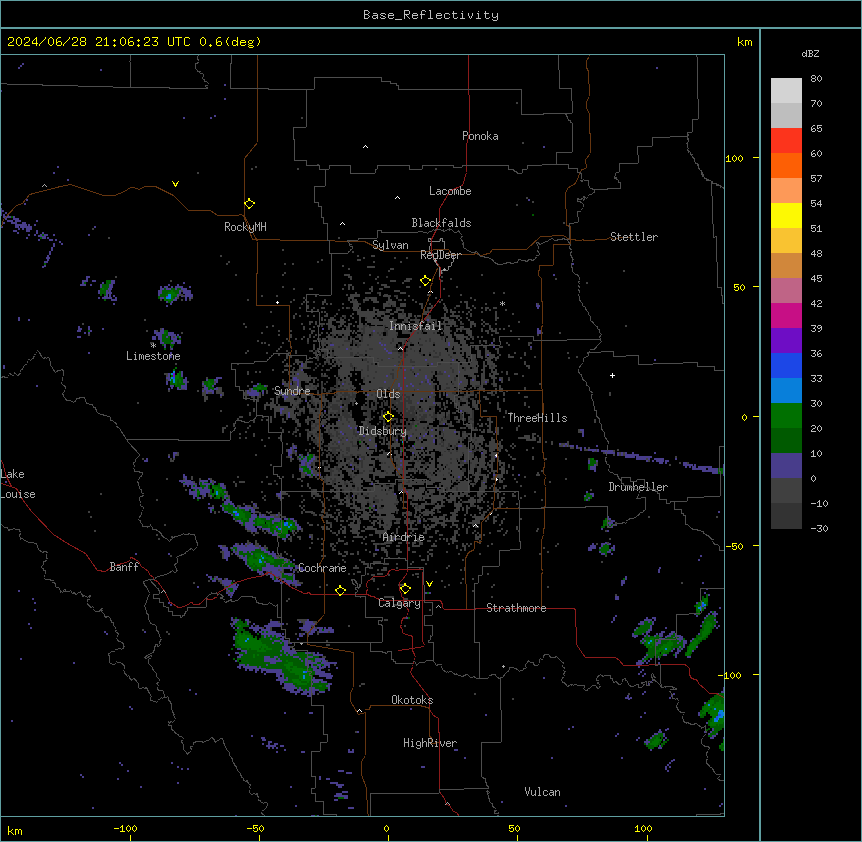The width and height of the screenshot is (862, 842).
Task: Click the Vulcan label
Action: [543, 792]
